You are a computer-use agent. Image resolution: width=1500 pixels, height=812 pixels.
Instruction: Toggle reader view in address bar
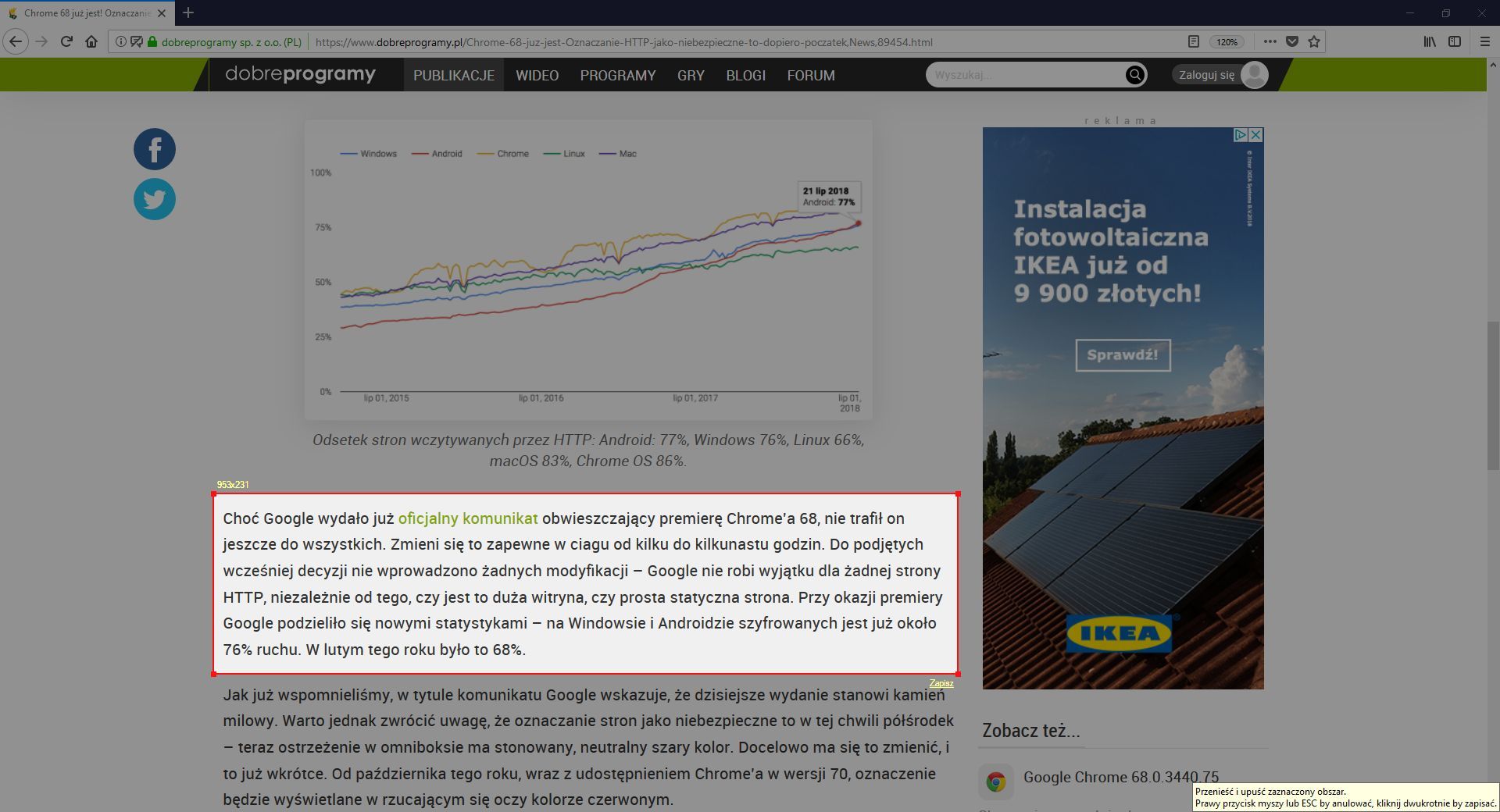[1193, 42]
